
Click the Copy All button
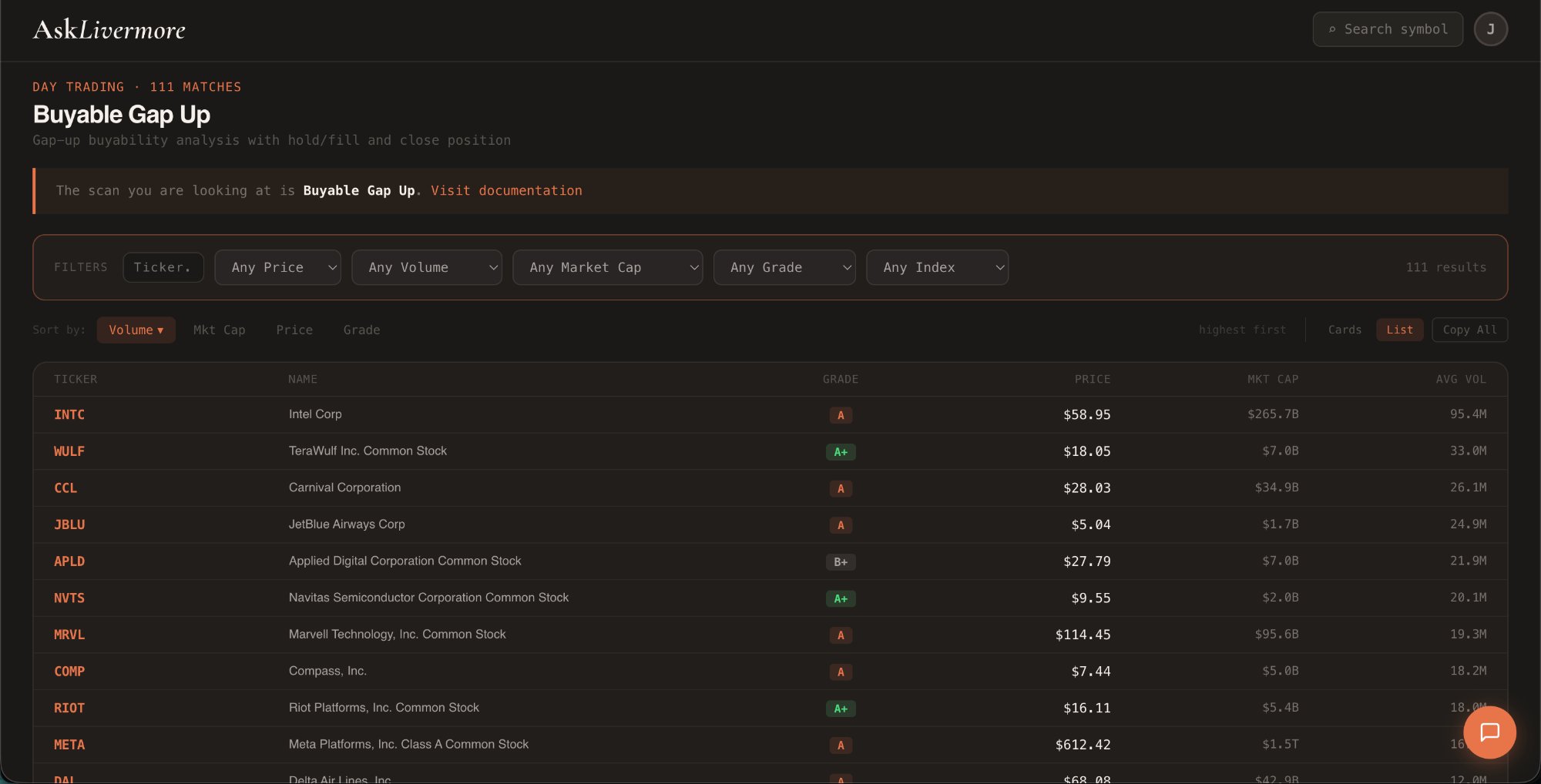coord(1469,330)
